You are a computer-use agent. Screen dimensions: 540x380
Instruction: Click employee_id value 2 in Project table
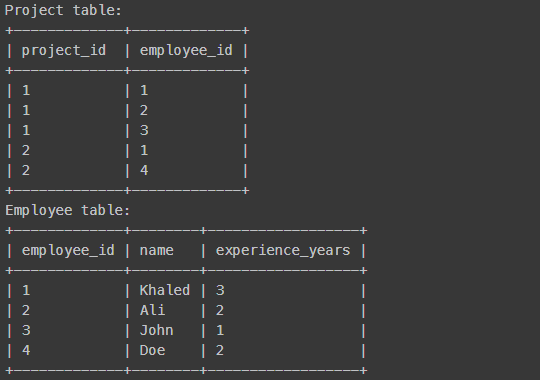144,110
